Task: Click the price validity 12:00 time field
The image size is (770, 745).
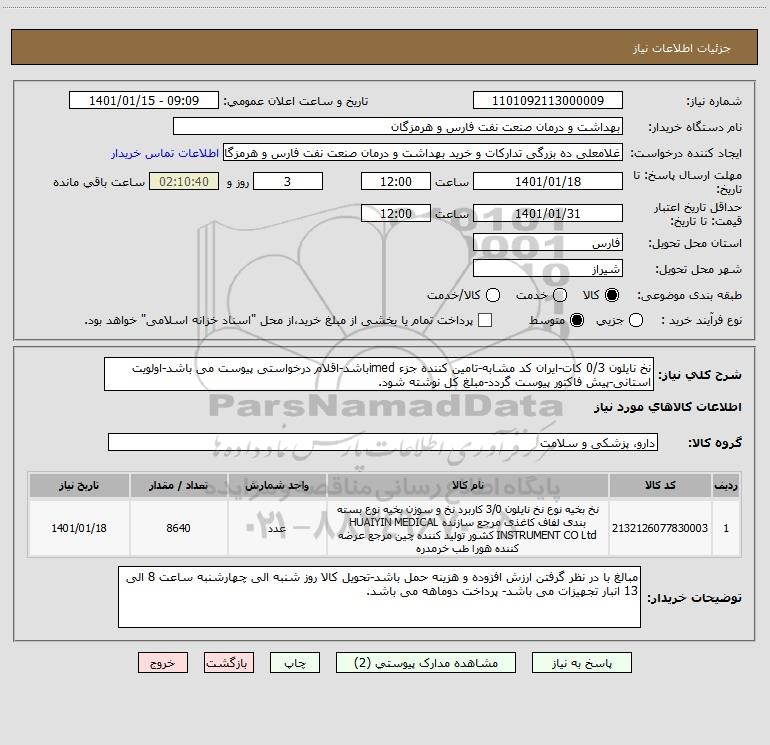Action: (396, 213)
